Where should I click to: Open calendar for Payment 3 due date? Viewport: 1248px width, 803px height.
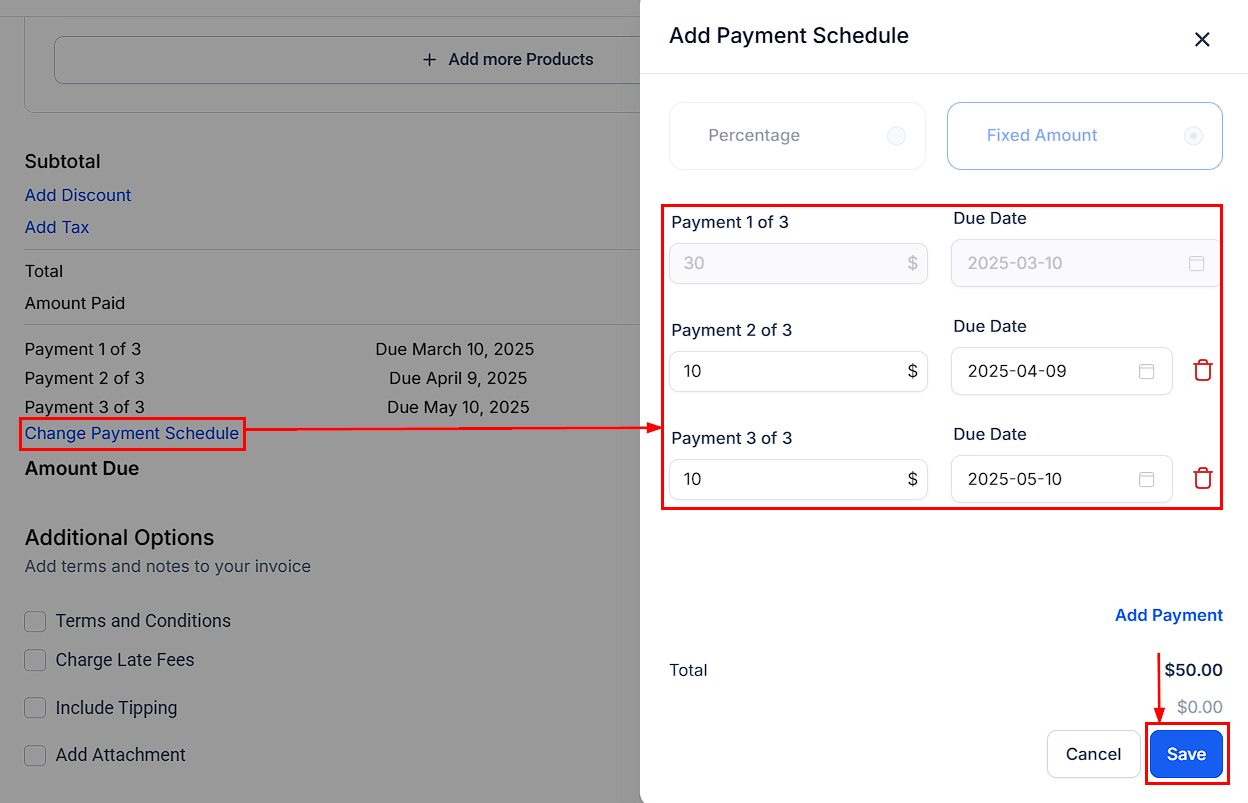pyautogui.click(x=1146, y=479)
